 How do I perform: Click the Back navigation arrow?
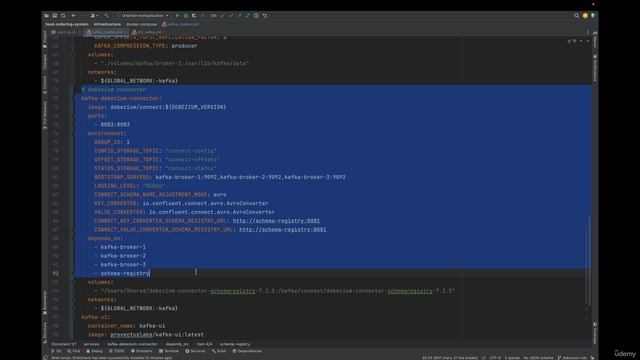point(73,16)
